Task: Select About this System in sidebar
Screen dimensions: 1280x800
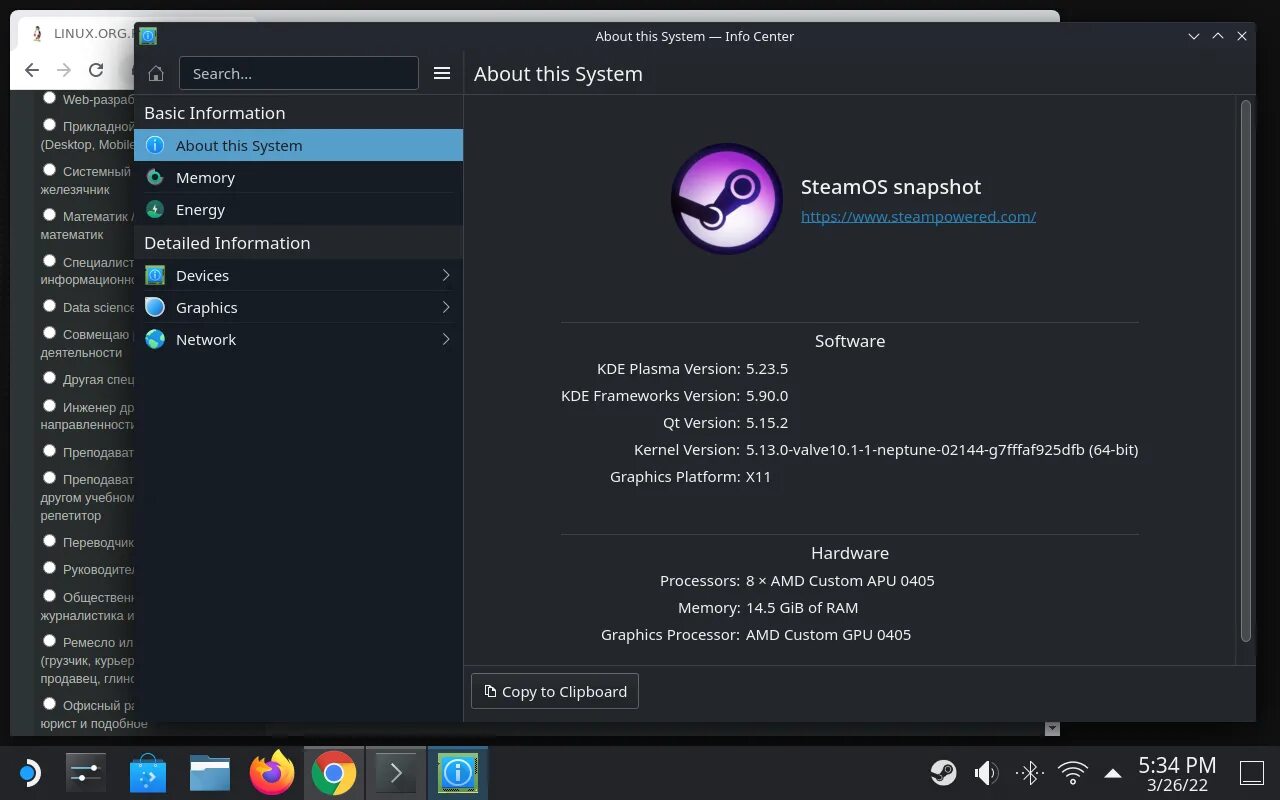Action: [298, 145]
